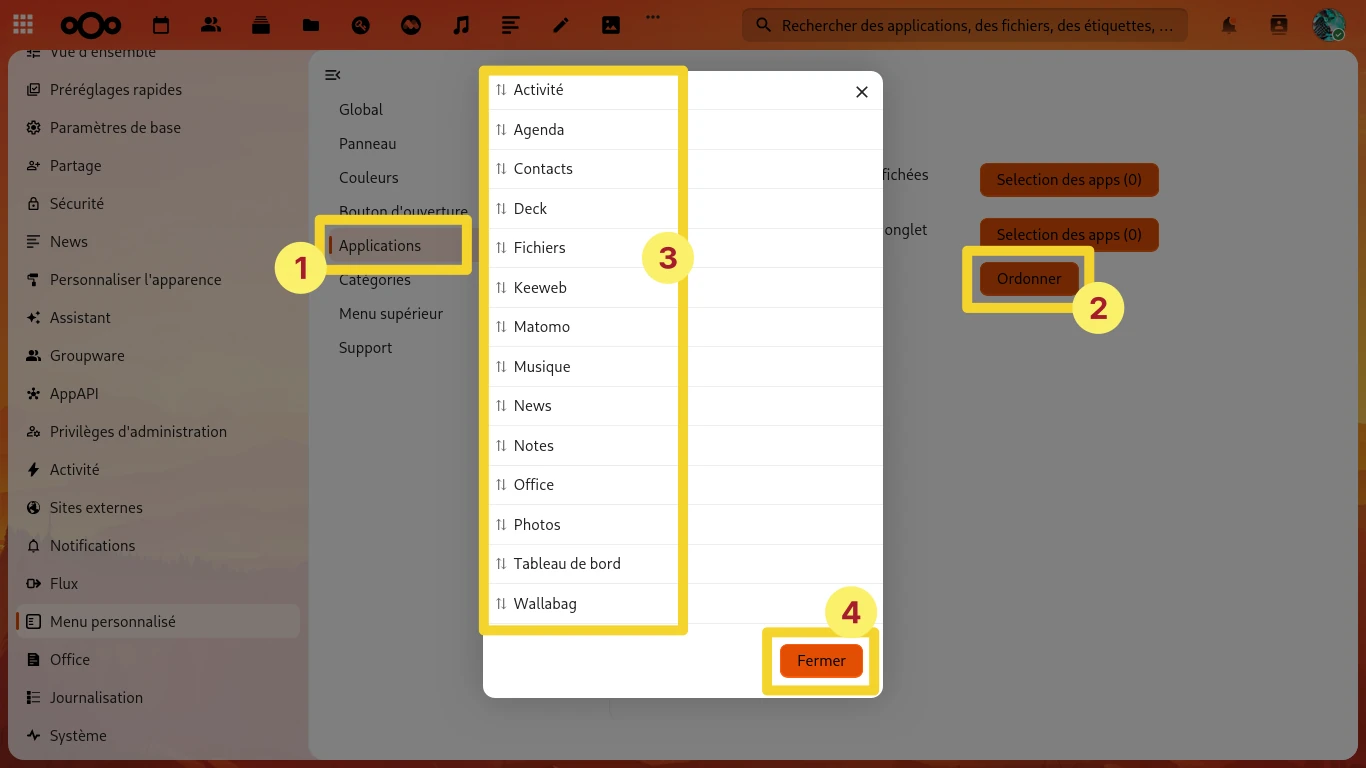
Task: Open the Sécurité settings page
Action: [157, 204]
